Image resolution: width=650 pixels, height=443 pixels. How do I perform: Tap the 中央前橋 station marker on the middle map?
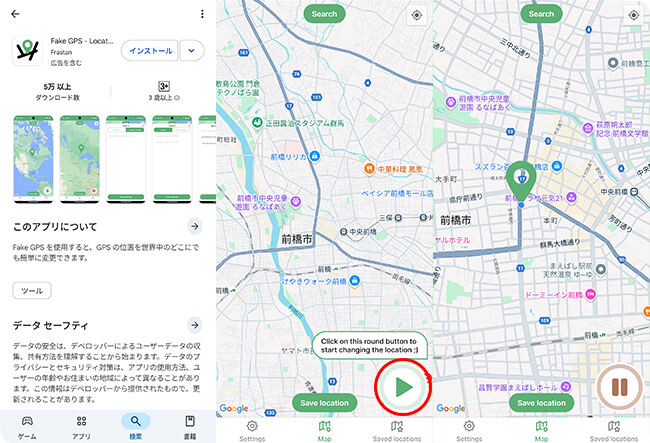343,232
